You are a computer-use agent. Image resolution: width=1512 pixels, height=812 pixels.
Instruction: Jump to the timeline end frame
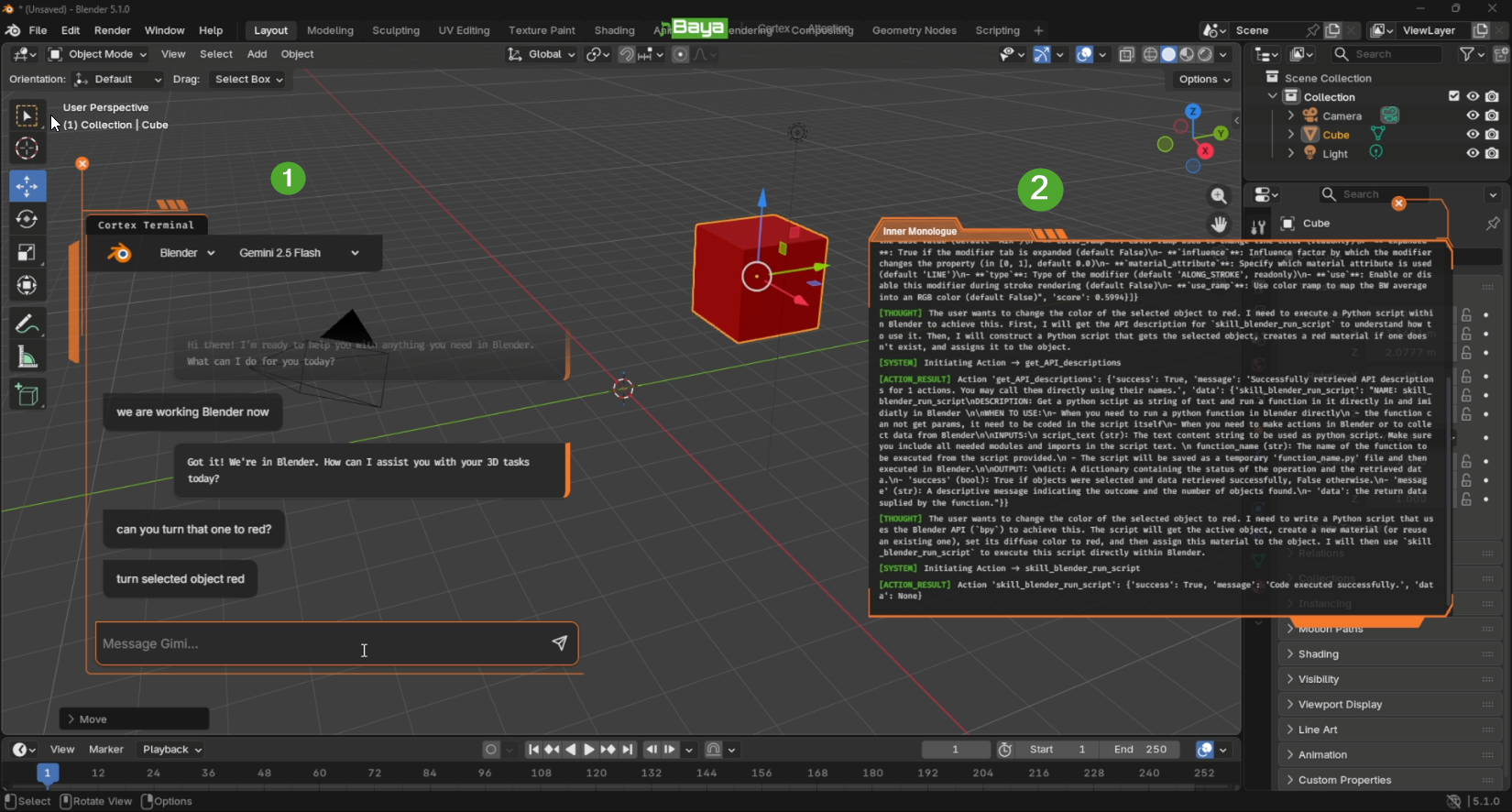pyautogui.click(x=628, y=750)
